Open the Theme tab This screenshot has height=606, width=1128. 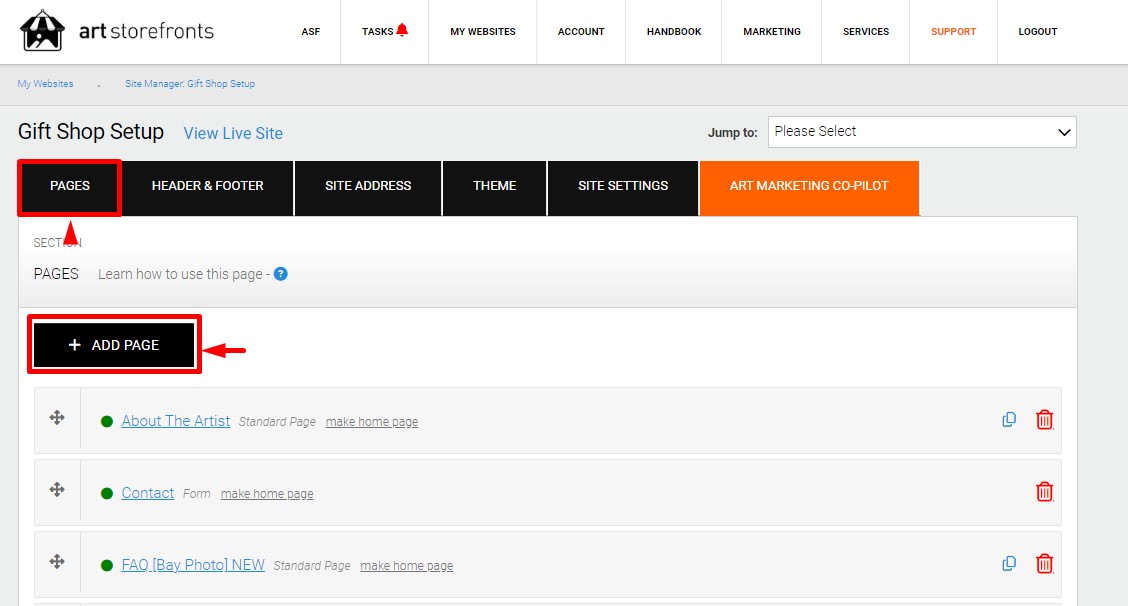click(x=495, y=186)
